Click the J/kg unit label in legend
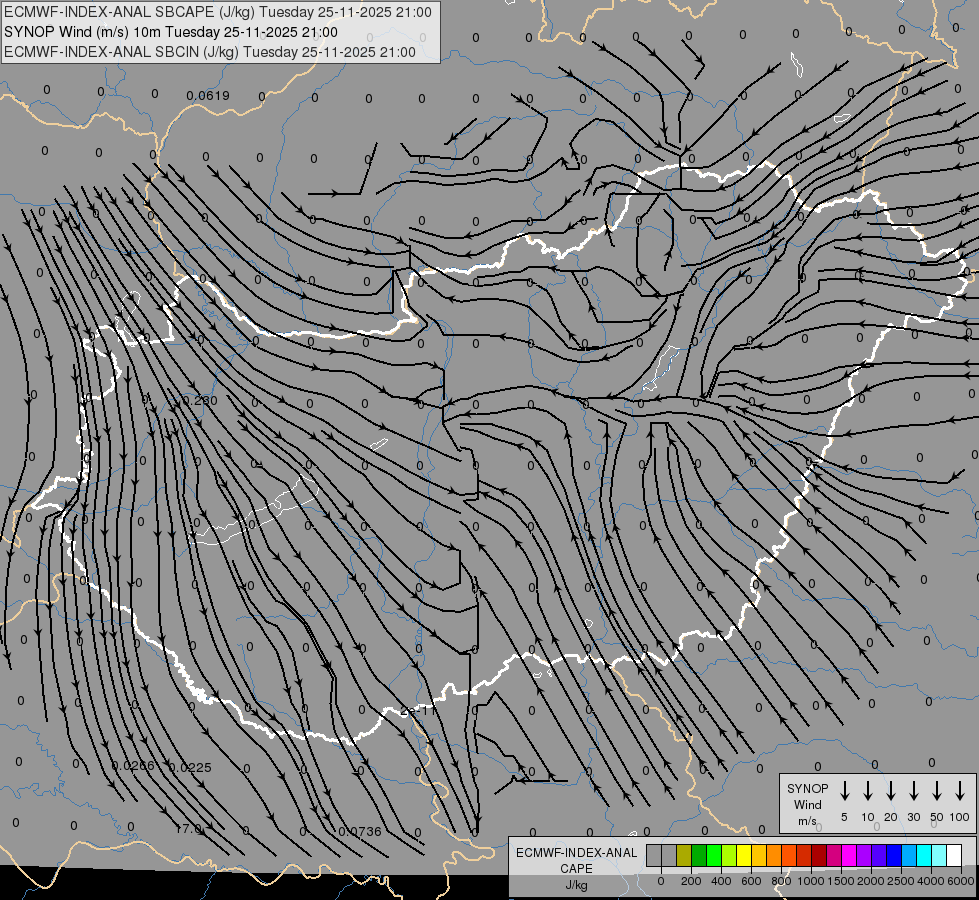979x900 pixels. pyautogui.click(x=576, y=885)
